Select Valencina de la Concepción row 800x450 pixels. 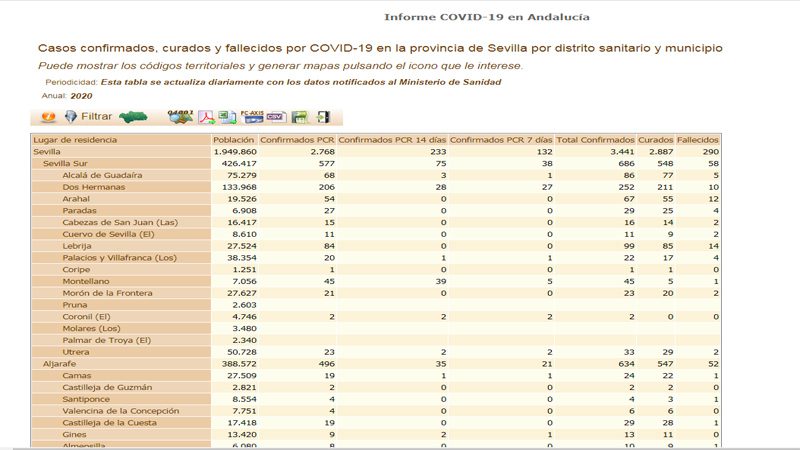click(121, 411)
